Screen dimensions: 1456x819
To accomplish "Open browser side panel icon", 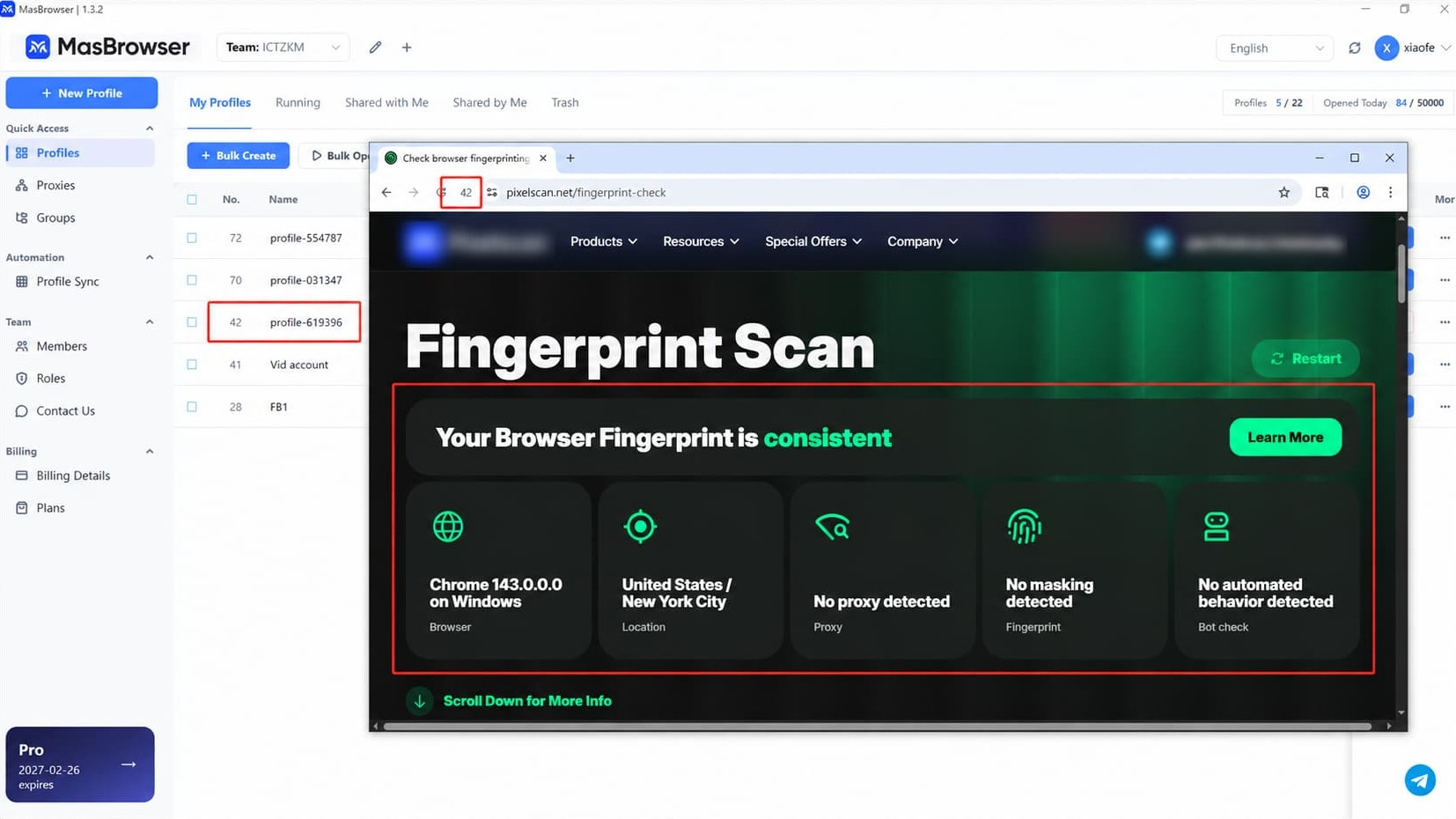I will (x=1321, y=192).
